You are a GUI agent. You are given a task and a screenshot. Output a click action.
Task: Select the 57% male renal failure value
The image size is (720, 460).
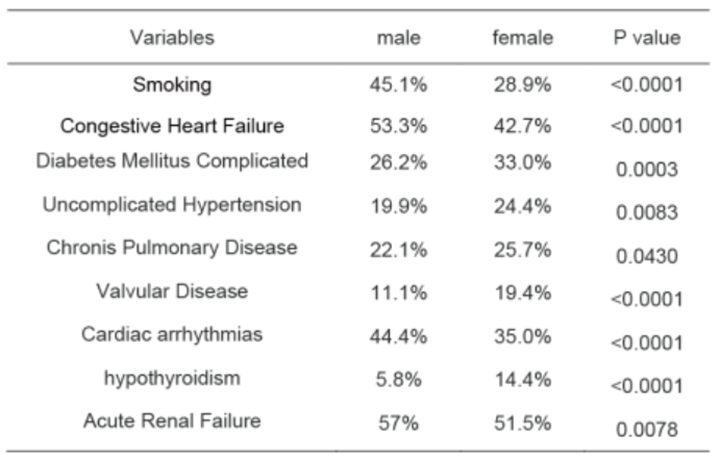click(x=399, y=421)
